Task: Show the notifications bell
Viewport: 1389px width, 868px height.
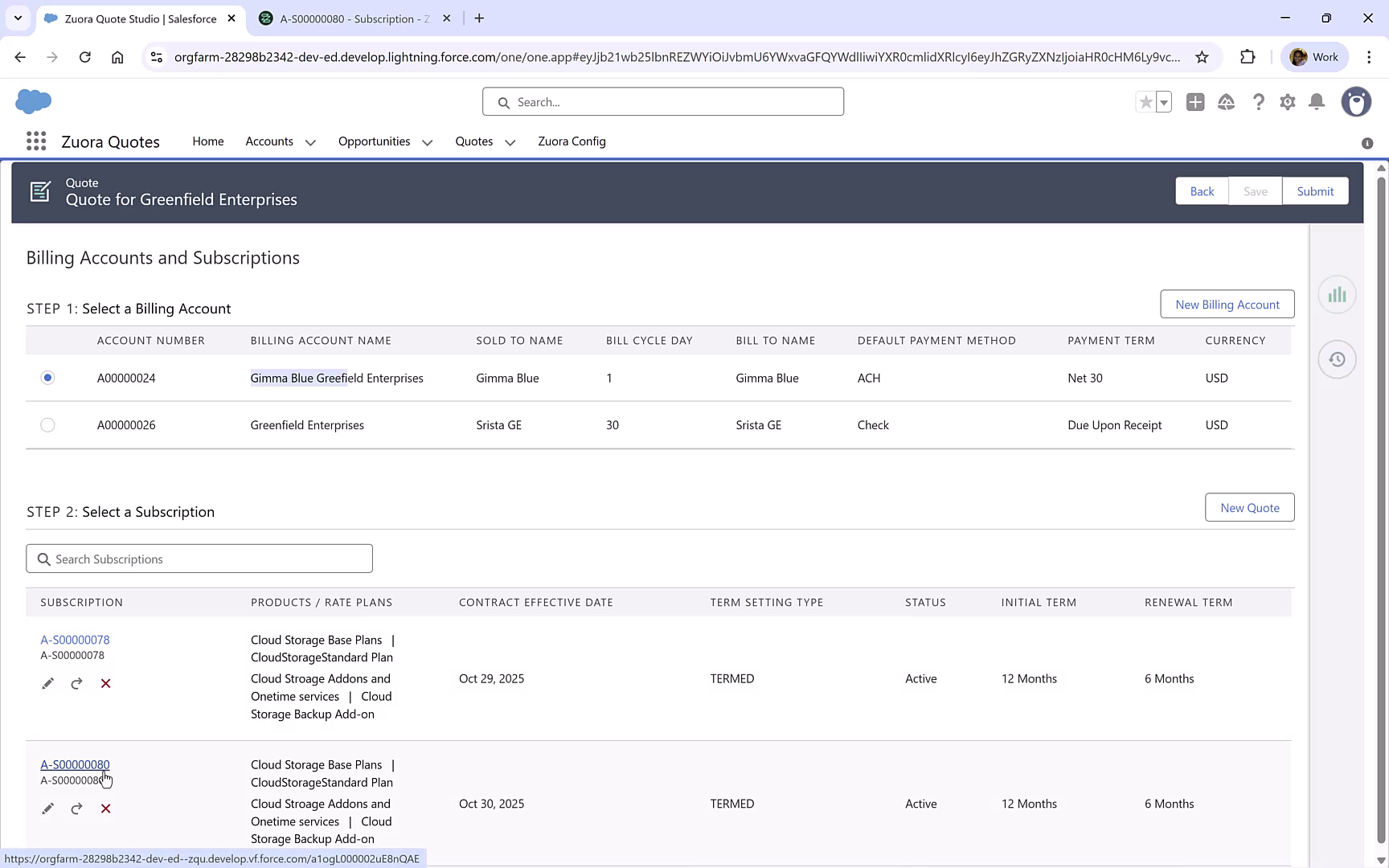Action: (1317, 102)
